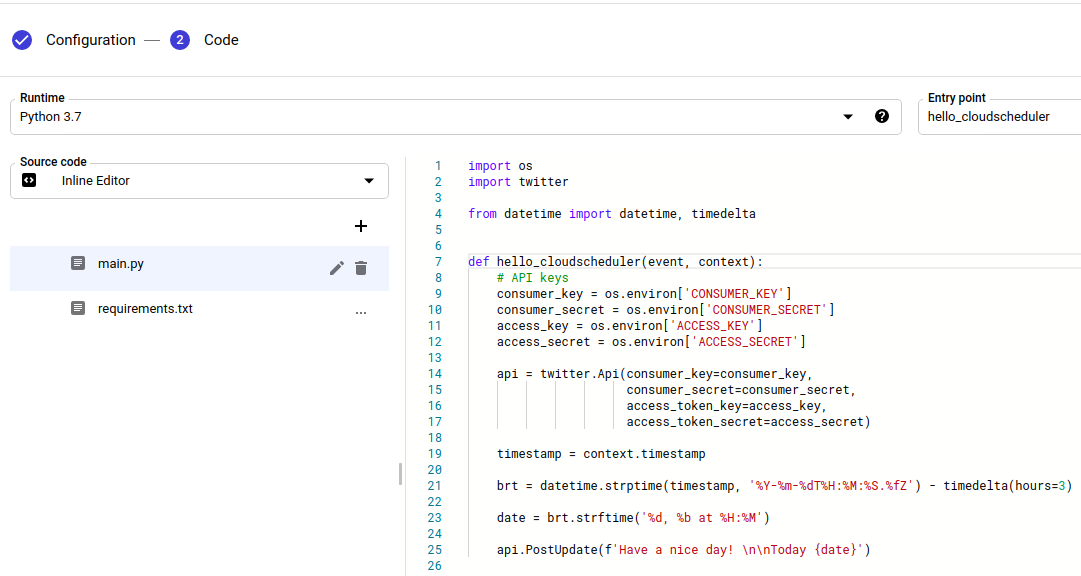Screen dimensions: 1081x576
Task: Click the Configuration step checkmark icon
Action: pos(22,39)
